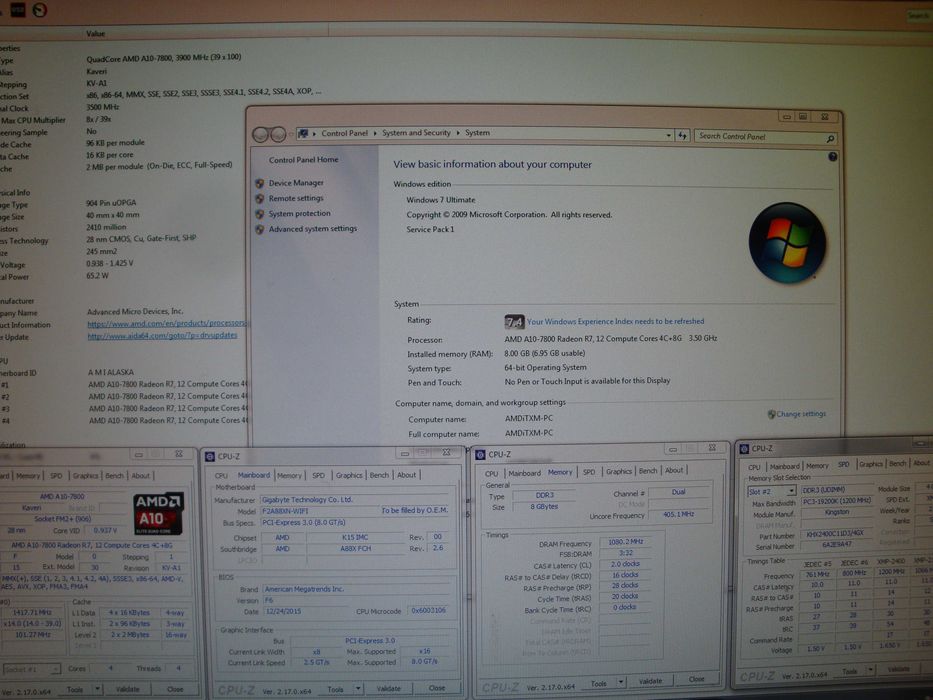Switch to CPU tab in Mainboard CPU-Z window

pos(221,476)
